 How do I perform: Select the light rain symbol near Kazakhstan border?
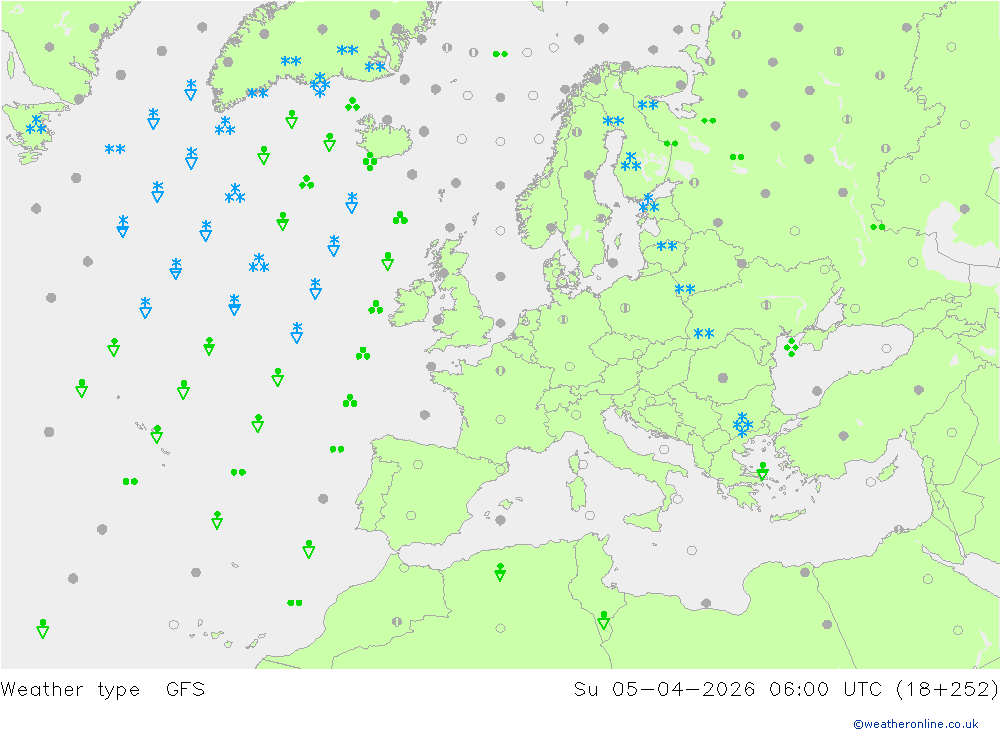pyautogui.click(x=878, y=226)
